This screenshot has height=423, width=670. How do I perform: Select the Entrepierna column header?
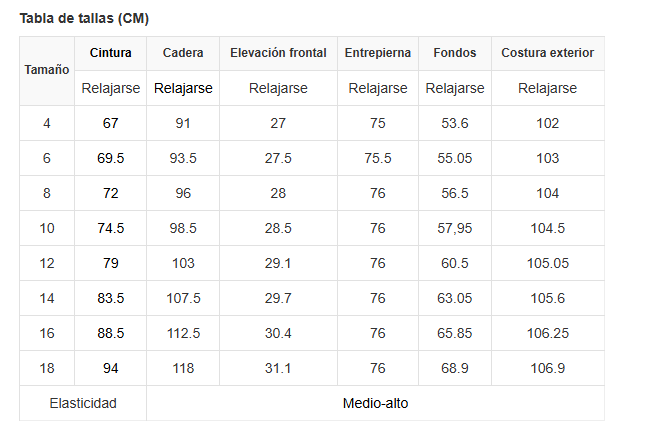click(x=378, y=53)
